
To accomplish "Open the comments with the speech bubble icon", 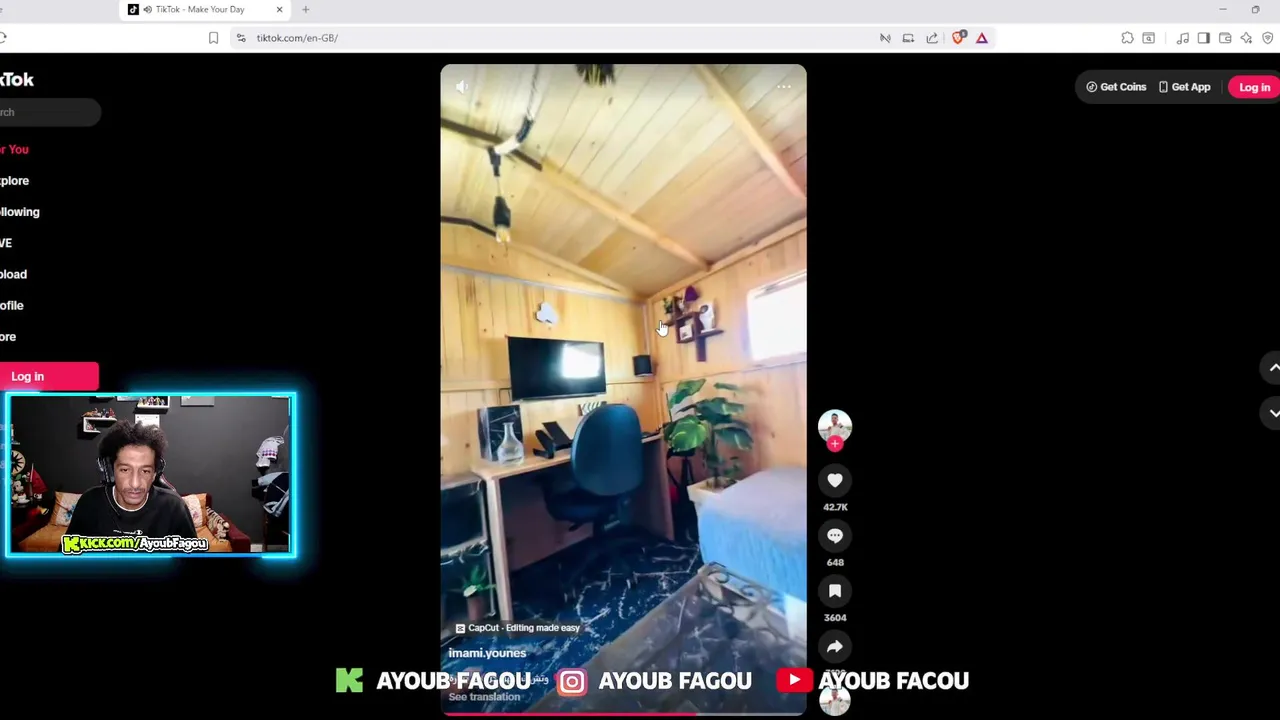I will (x=835, y=535).
